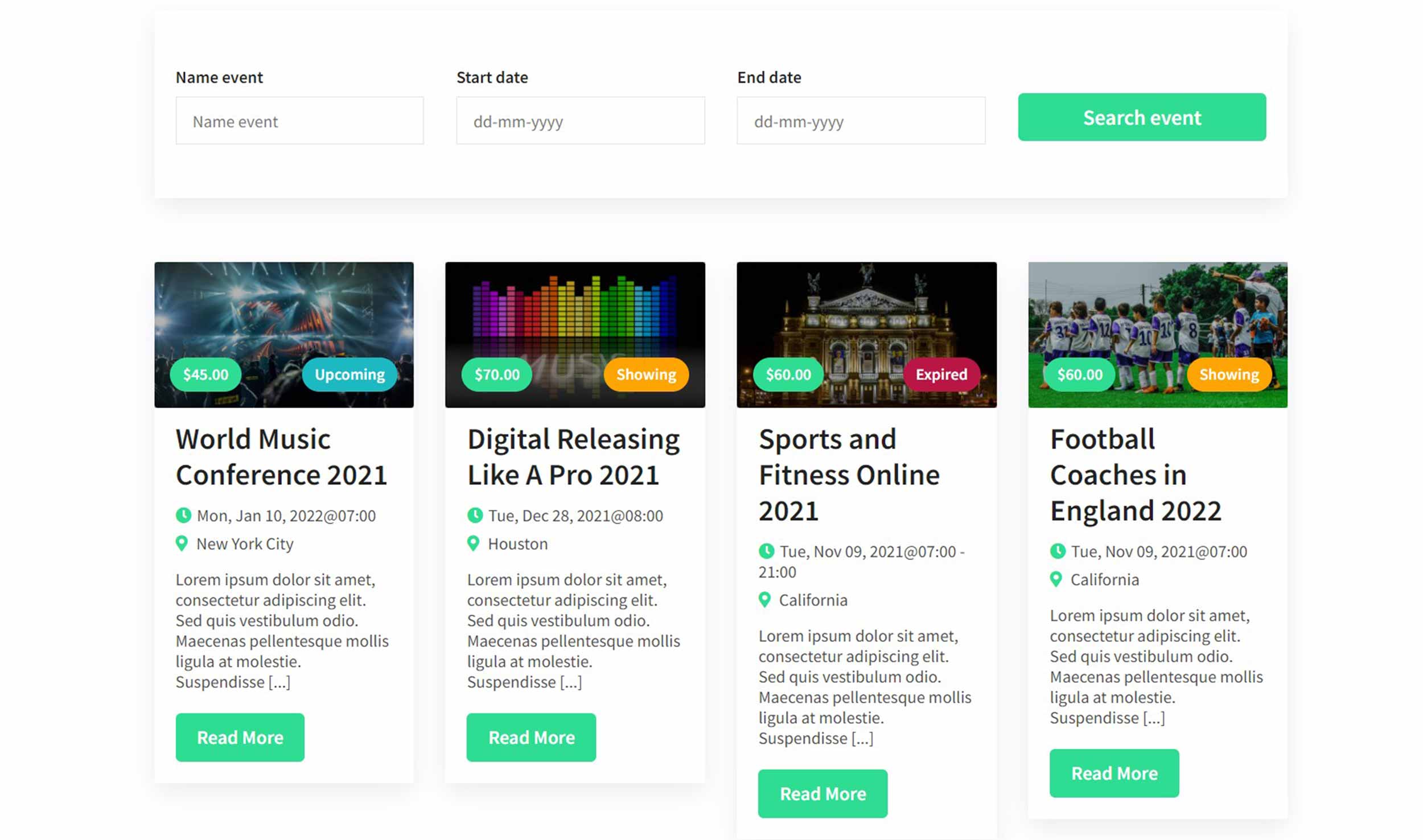The image size is (1423, 840).
Task: Read More on Digital Releasing Like A Pro
Action: (531, 738)
